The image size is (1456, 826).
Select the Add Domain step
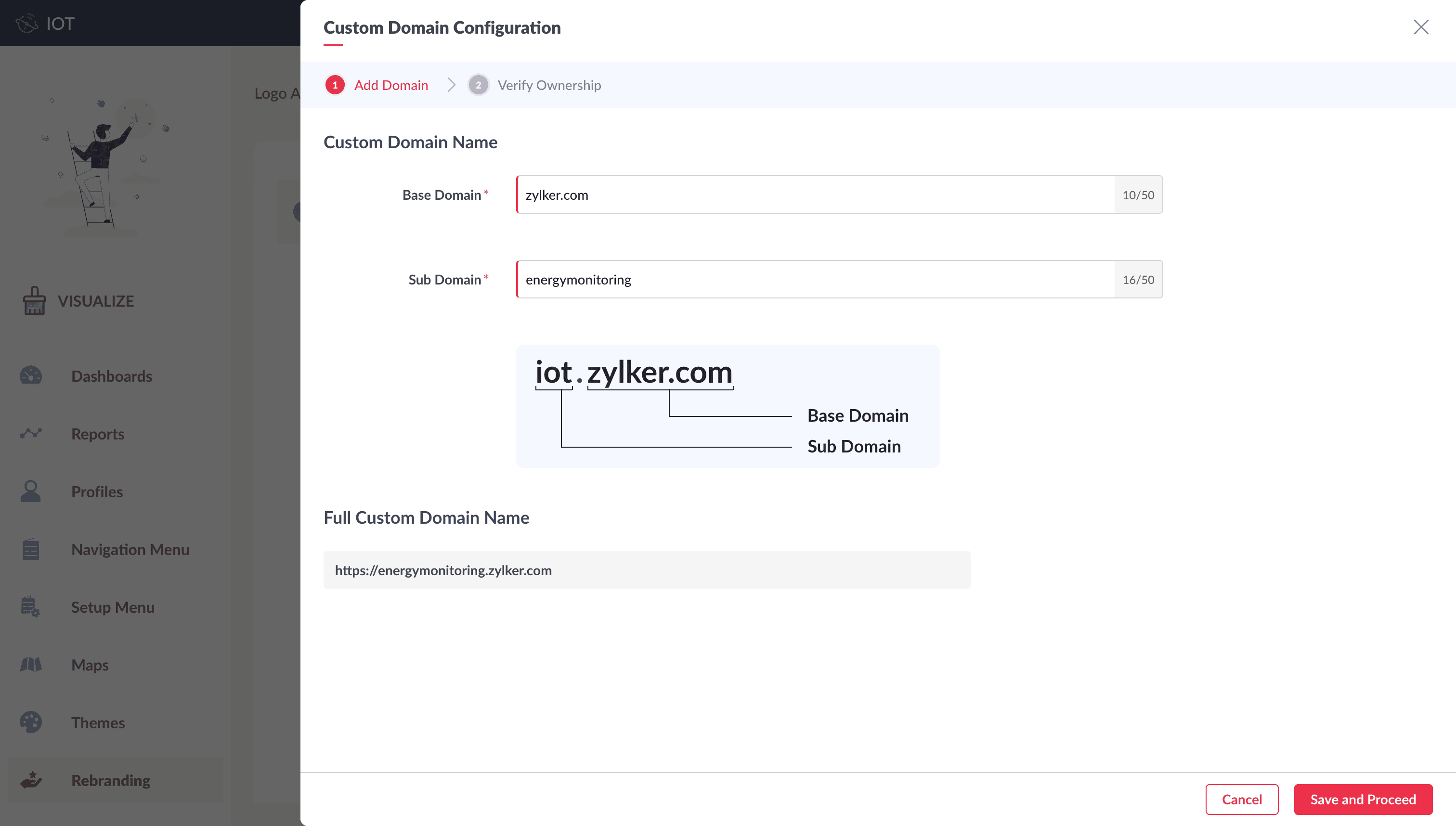click(x=390, y=85)
